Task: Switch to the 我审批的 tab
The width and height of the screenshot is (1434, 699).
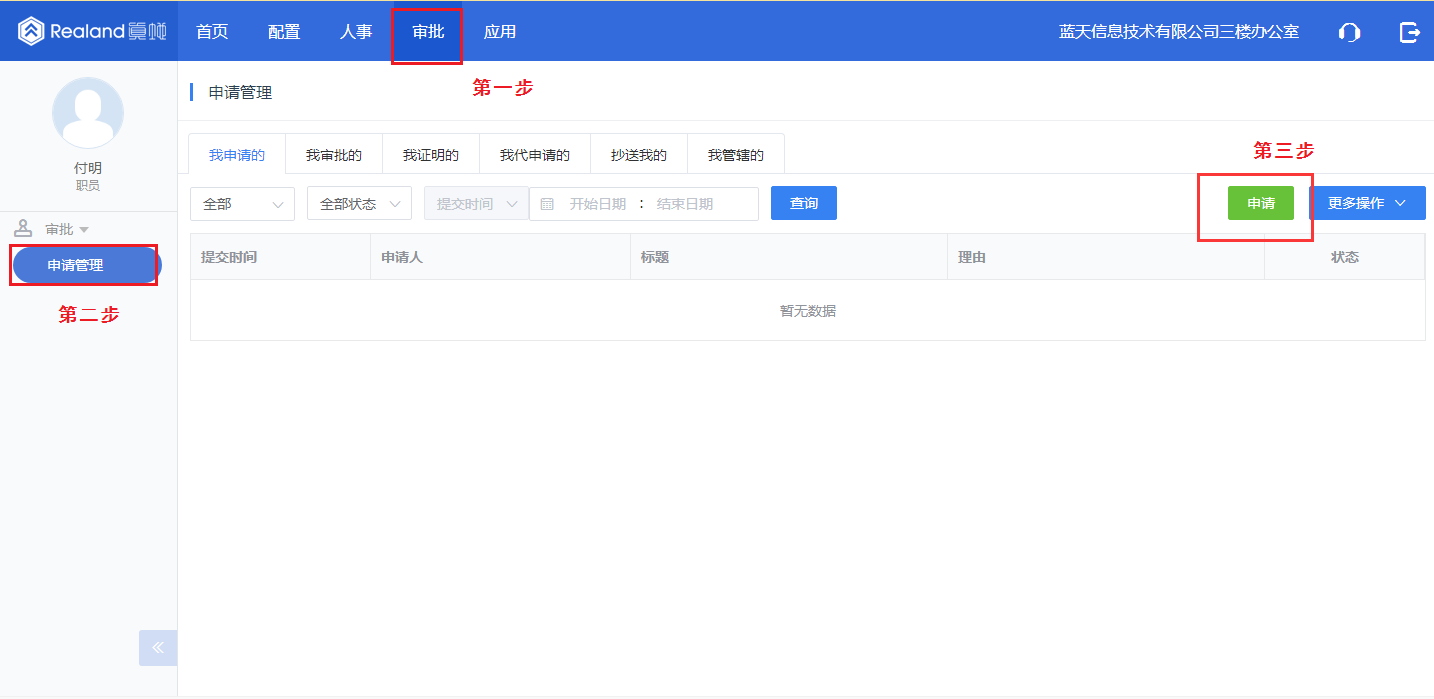Action: click(334, 153)
